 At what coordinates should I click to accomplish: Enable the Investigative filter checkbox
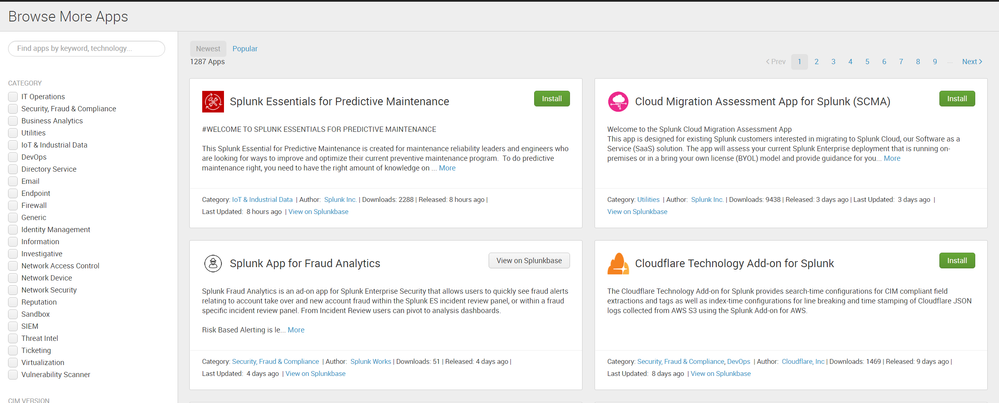pos(13,254)
